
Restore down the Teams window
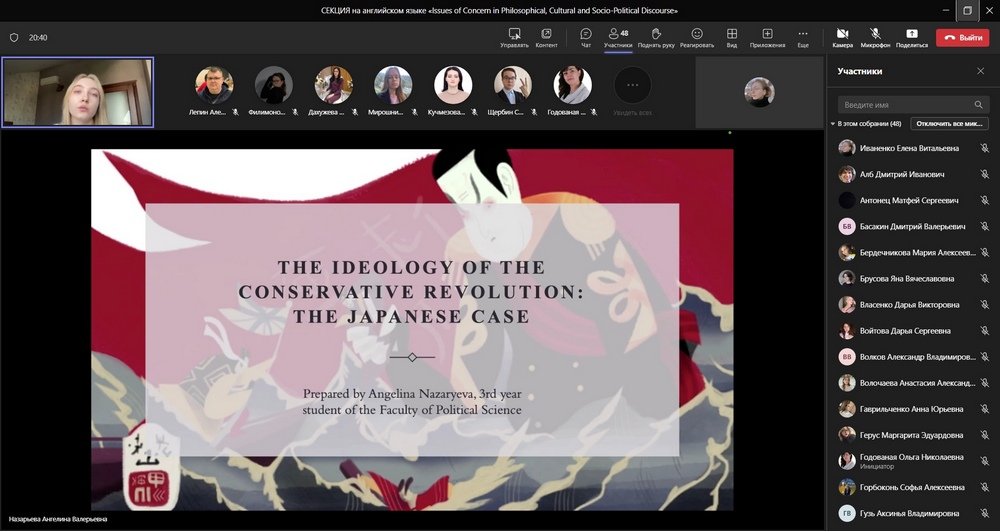pos(967,10)
